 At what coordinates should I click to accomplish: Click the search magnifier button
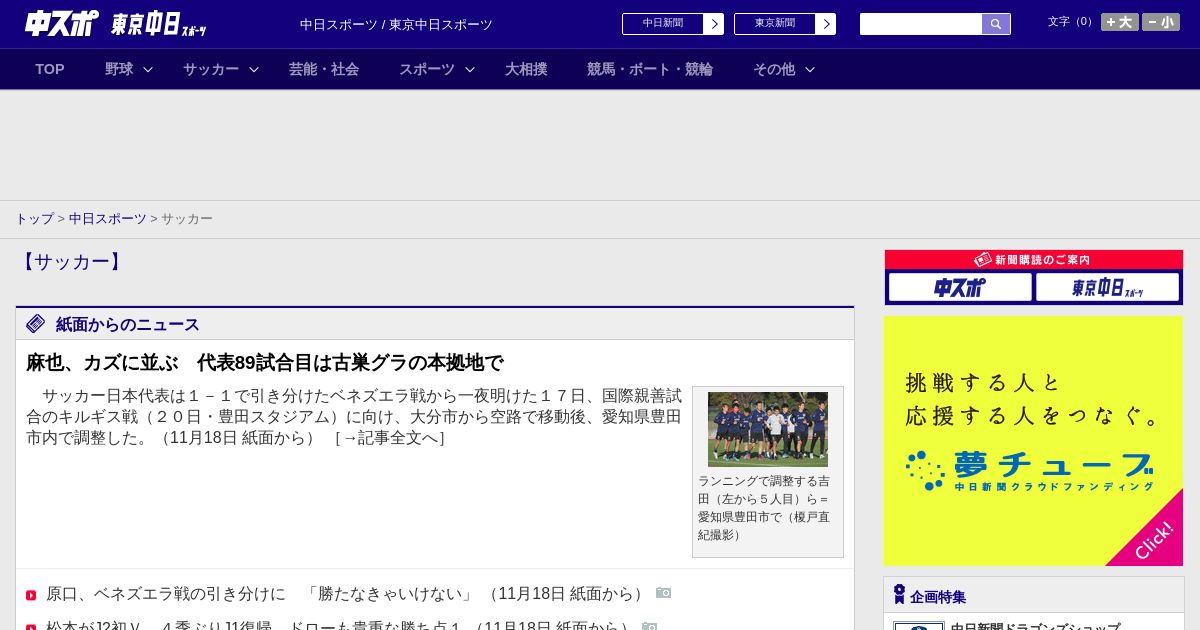point(996,24)
